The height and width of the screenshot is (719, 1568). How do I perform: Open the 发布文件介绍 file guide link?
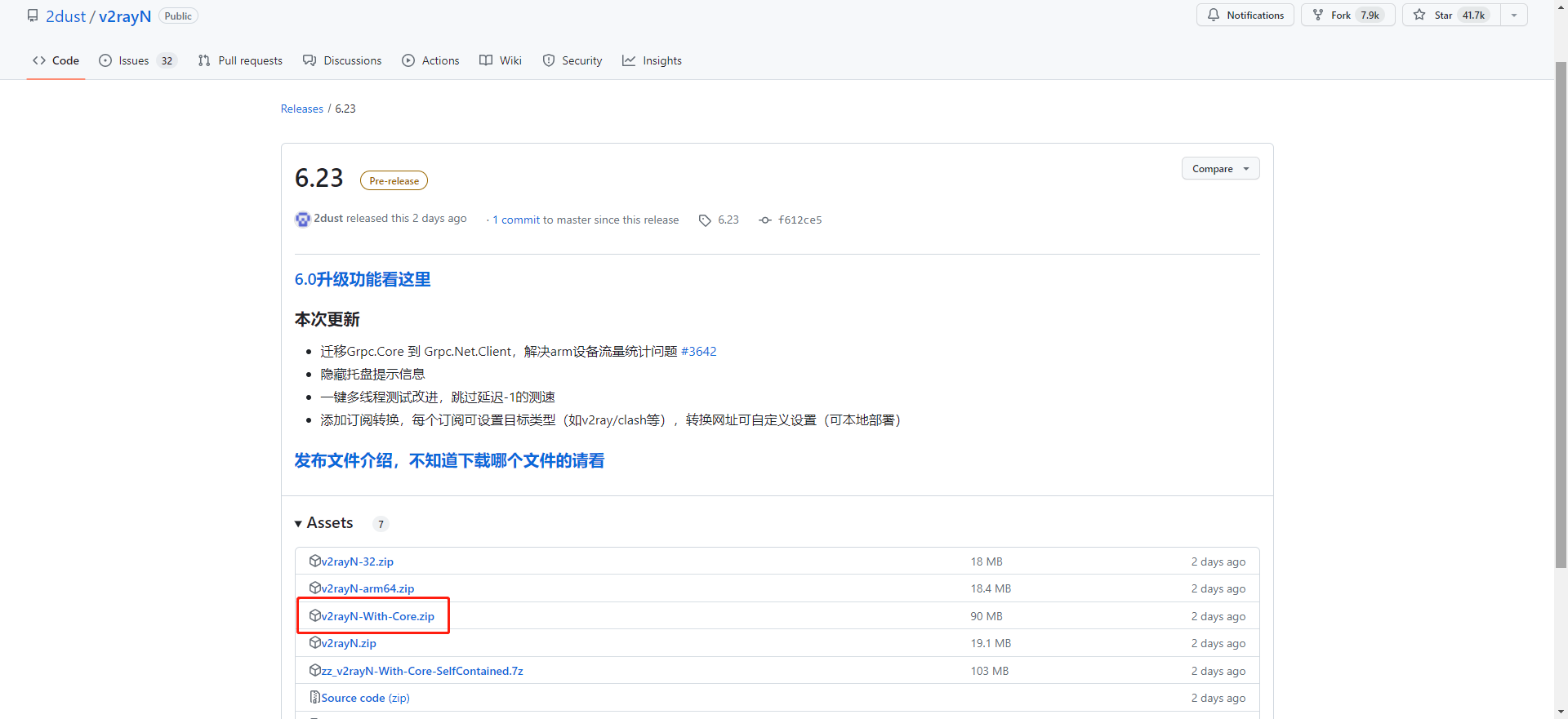(449, 460)
